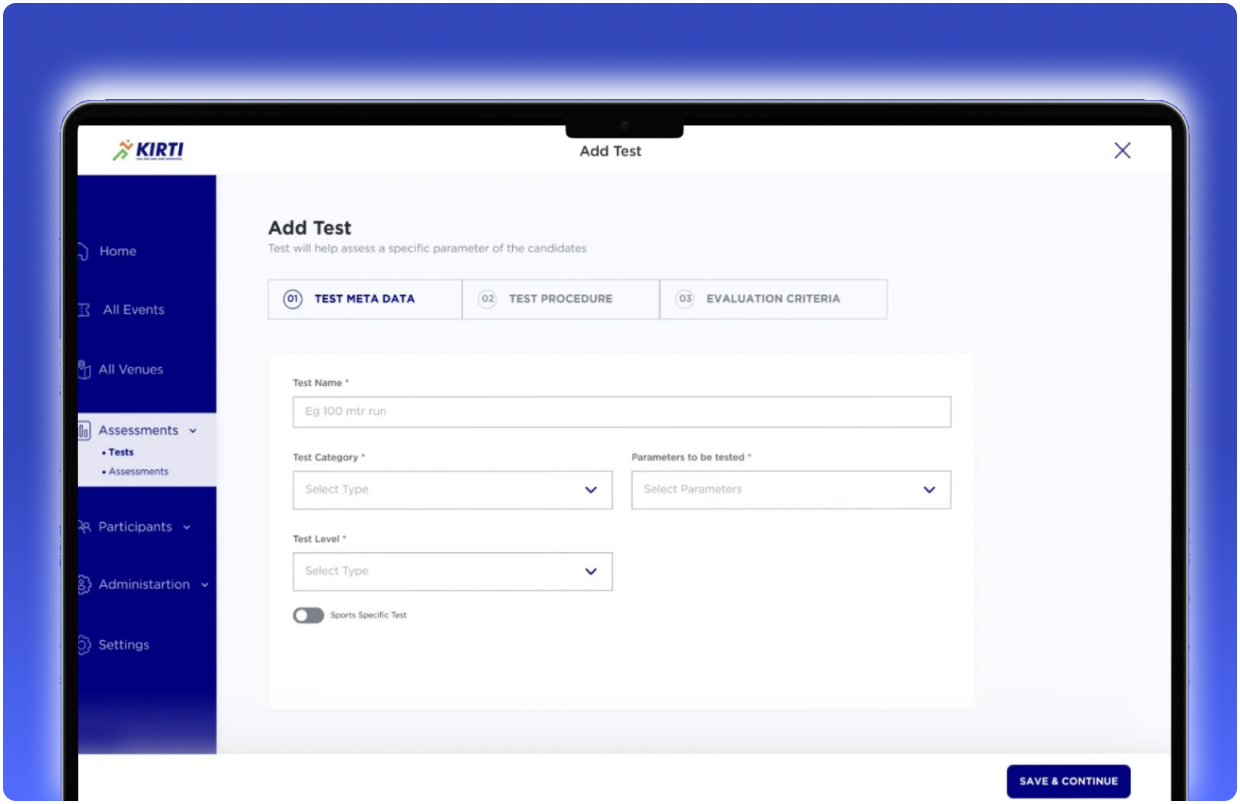Image resolution: width=1240 pixels, height=804 pixels.
Task: Open All Venues page
Action: point(130,370)
